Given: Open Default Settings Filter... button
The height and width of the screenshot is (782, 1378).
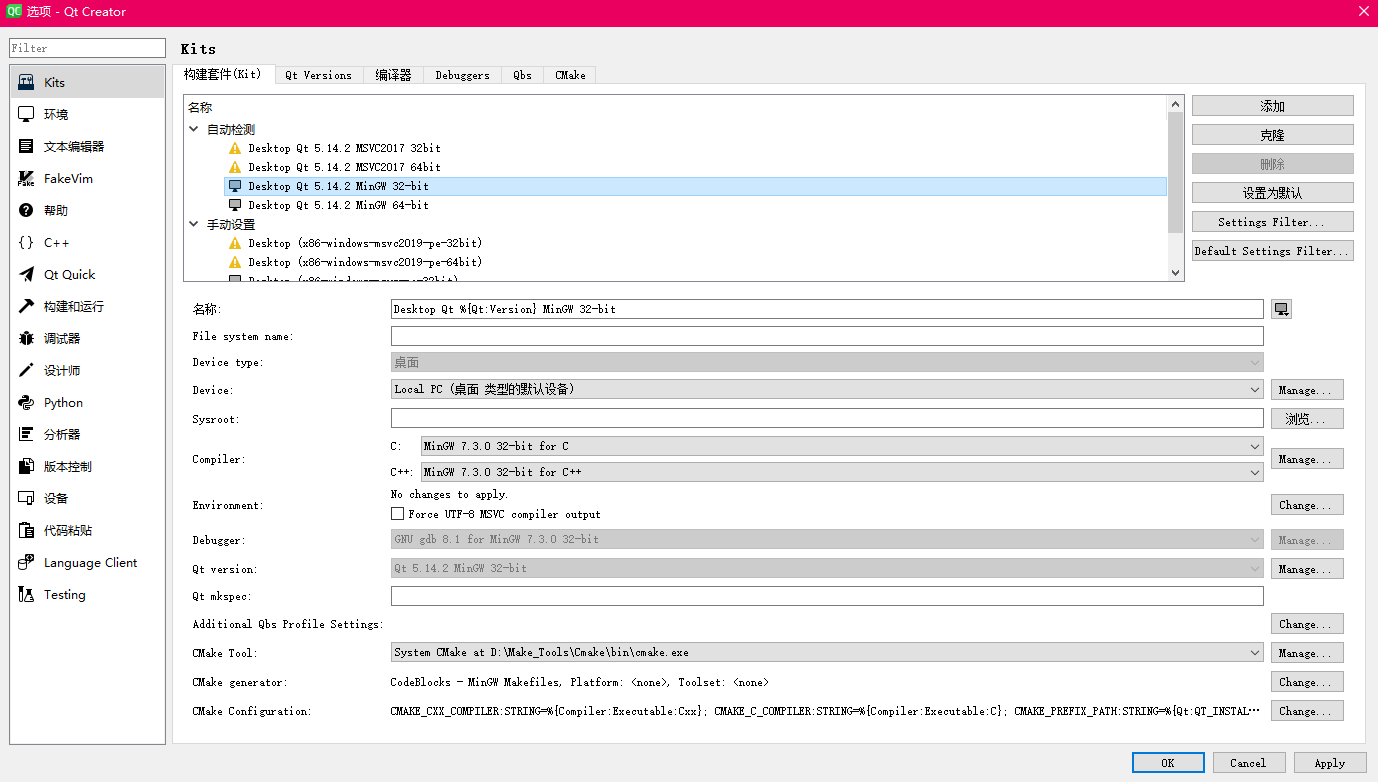Looking at the screenshot, I should coord(1272,251).
